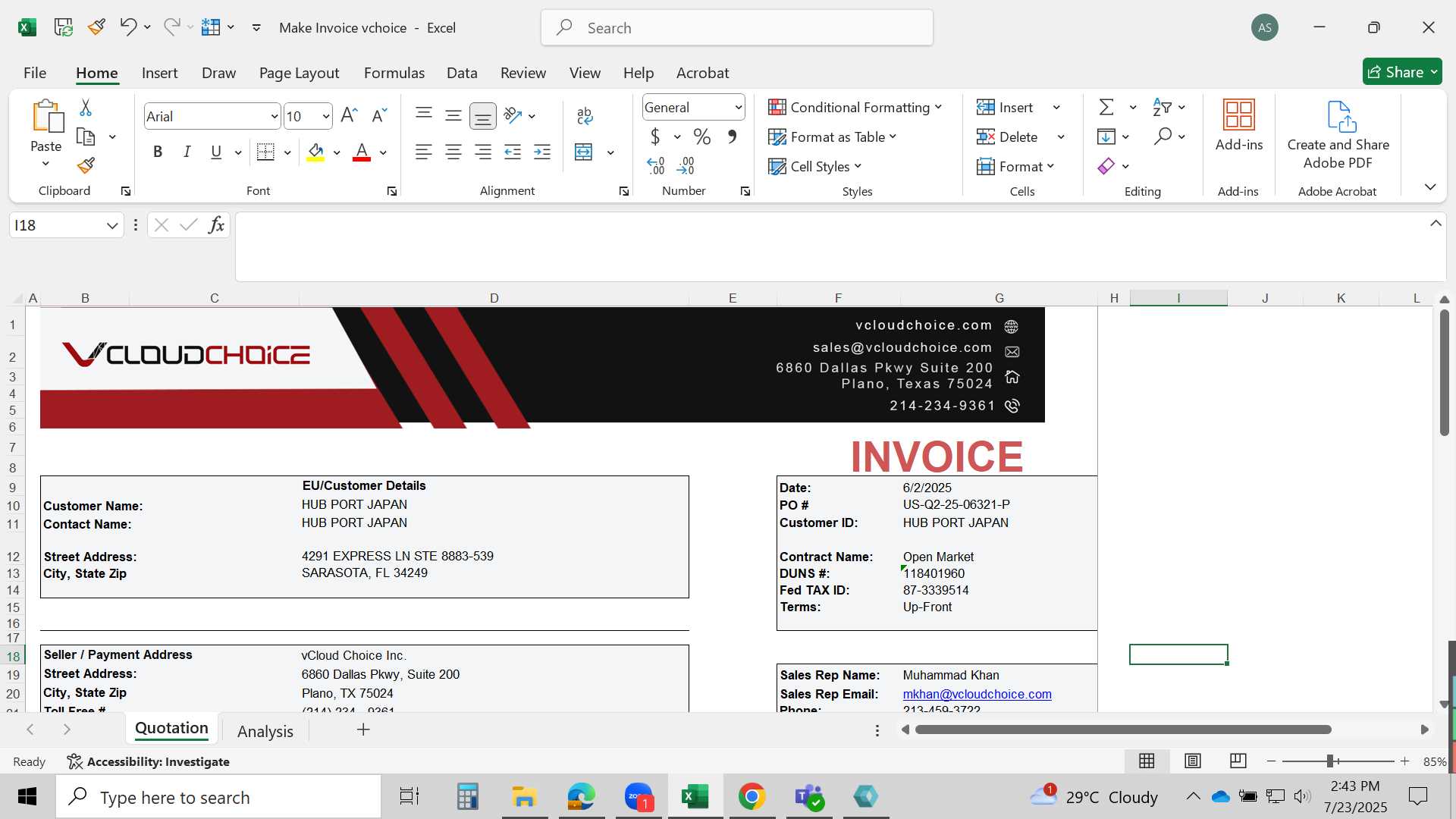This screenshot has height=819, width=1456.
Task: Apply red font color swatch
Action: pyautogui.click(x=362, y=152)
